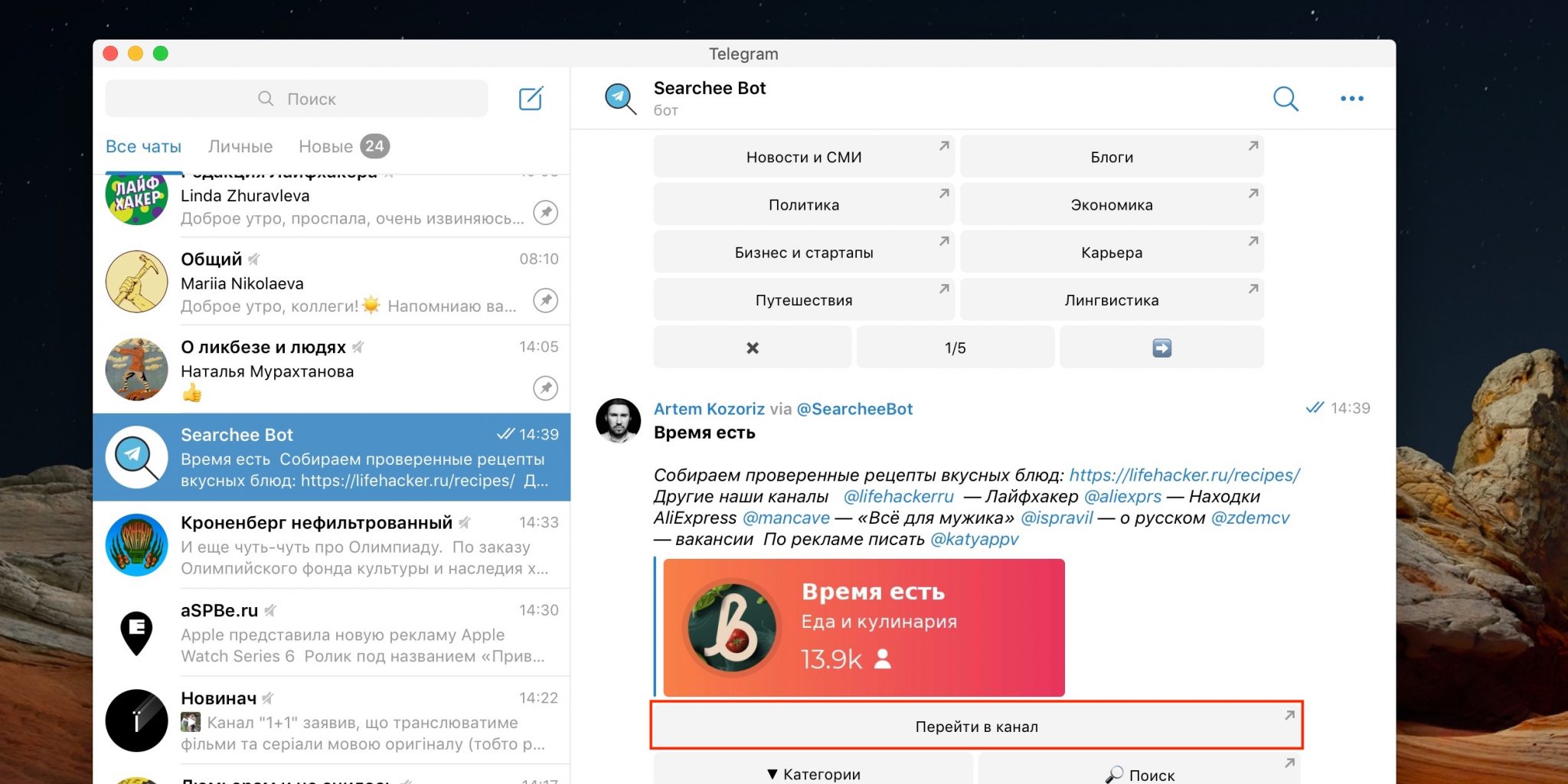This screenshot has width=1568, height=784.
Task: Click the Новинач black circle avatar
Action: [136, 721]
